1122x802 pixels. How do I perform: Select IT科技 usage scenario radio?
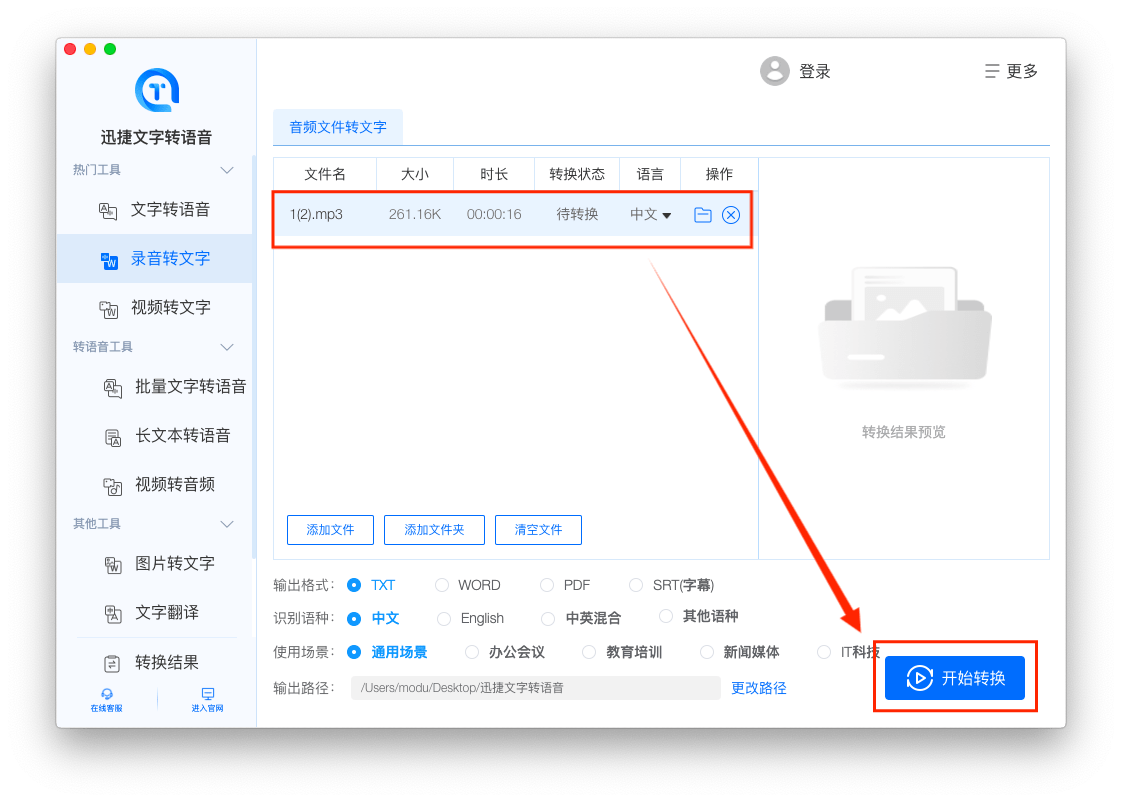coord(824,652)
